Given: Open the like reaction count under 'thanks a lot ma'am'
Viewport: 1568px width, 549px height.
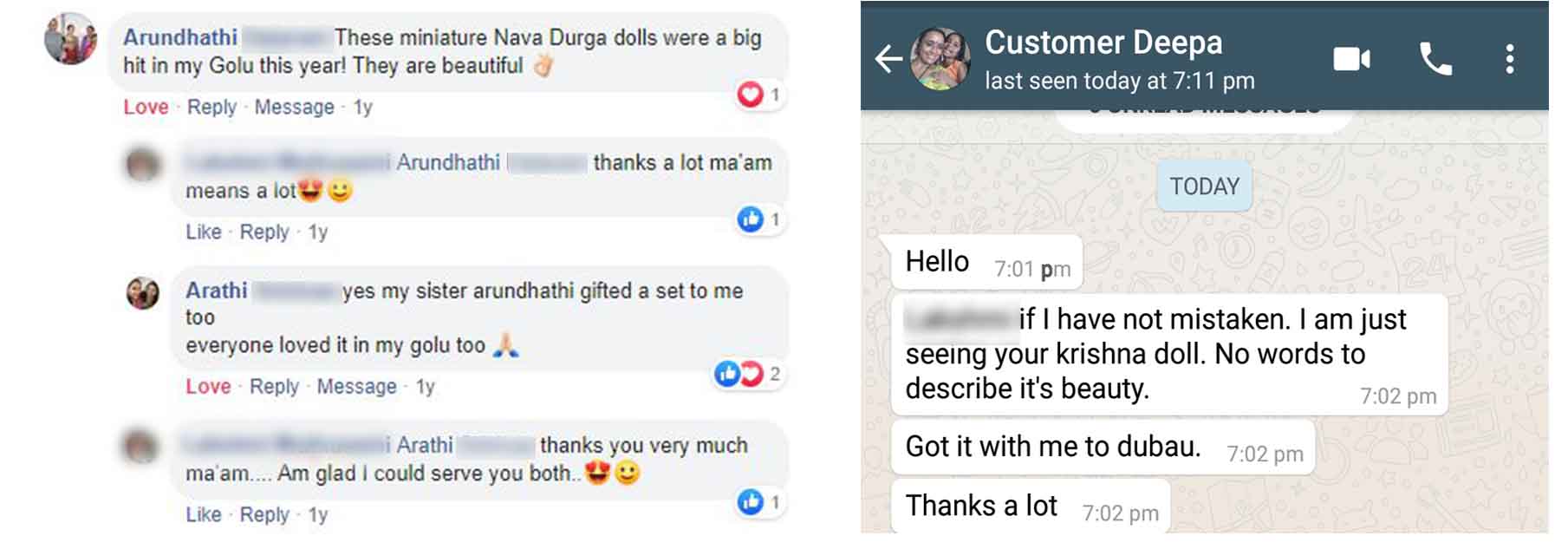Looking at the screenshot, I should coord(759,219).
